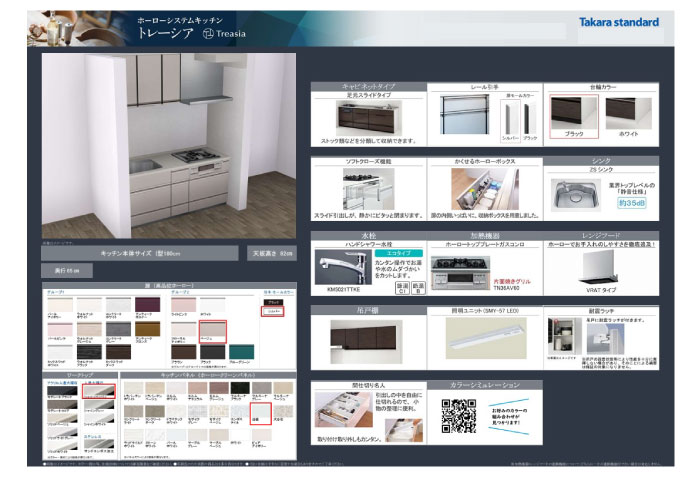
Task: Click the Treasia brand emblem in header
Action: 208,32
